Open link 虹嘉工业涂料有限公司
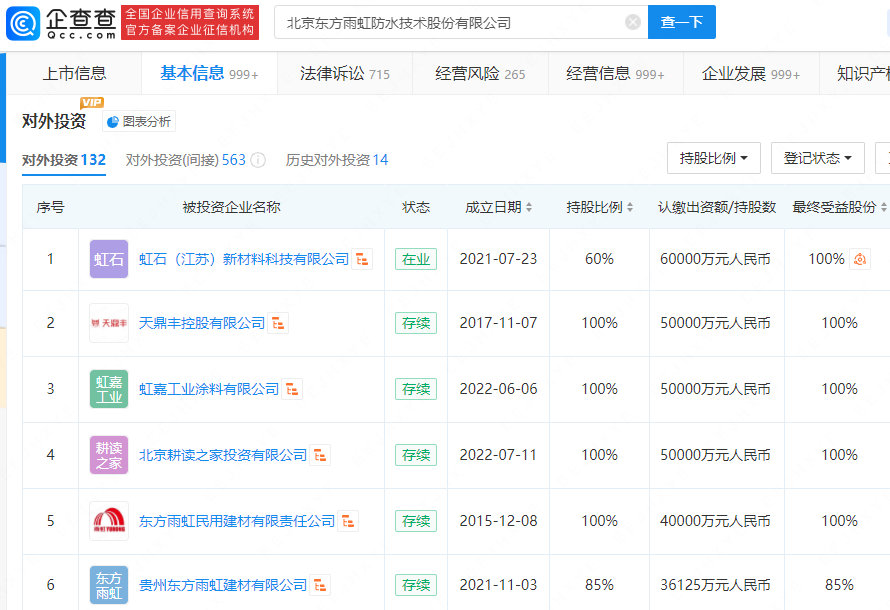Image resolution: width=890 pixels, height=610 pixels. (x=209, y=389)
